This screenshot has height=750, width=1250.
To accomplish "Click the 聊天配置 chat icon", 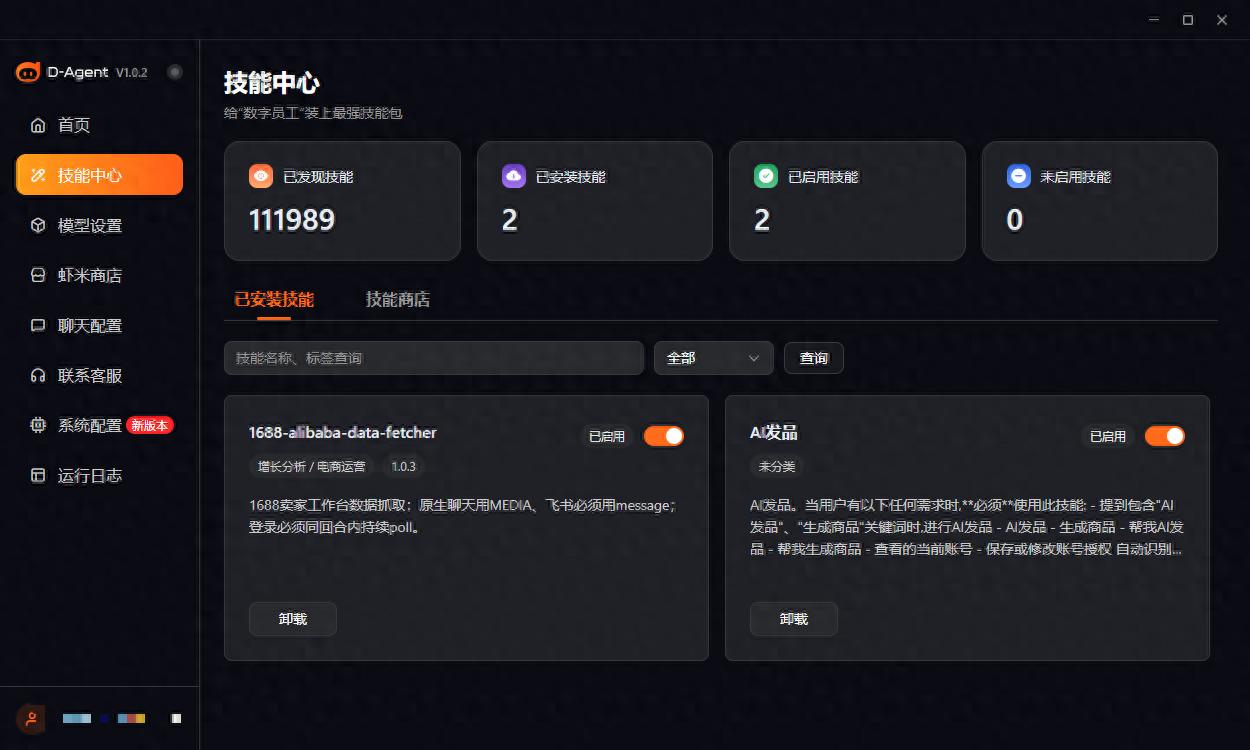I will click(38, 325).
